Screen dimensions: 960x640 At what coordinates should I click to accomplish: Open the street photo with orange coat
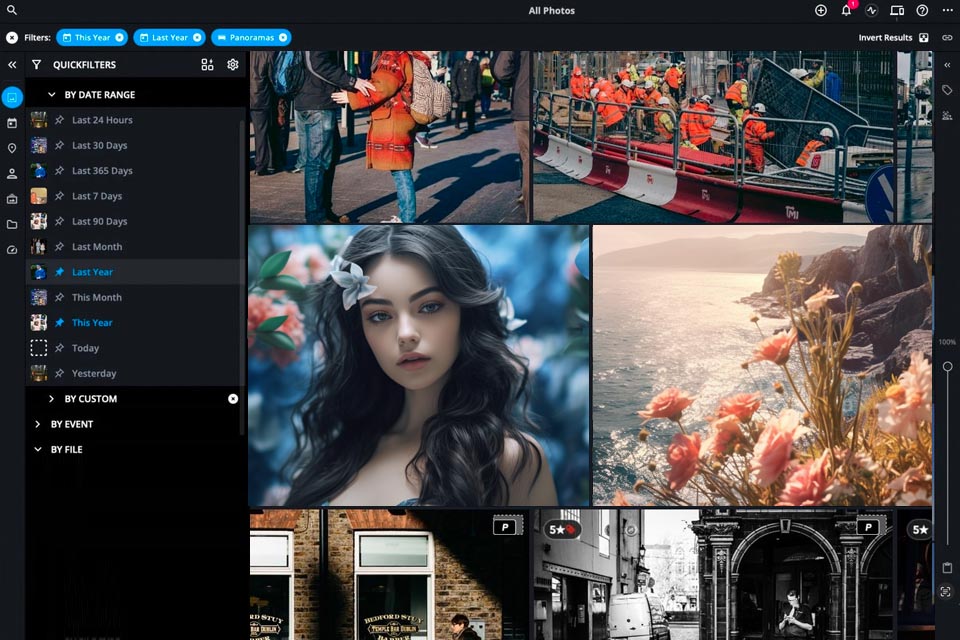389,136
